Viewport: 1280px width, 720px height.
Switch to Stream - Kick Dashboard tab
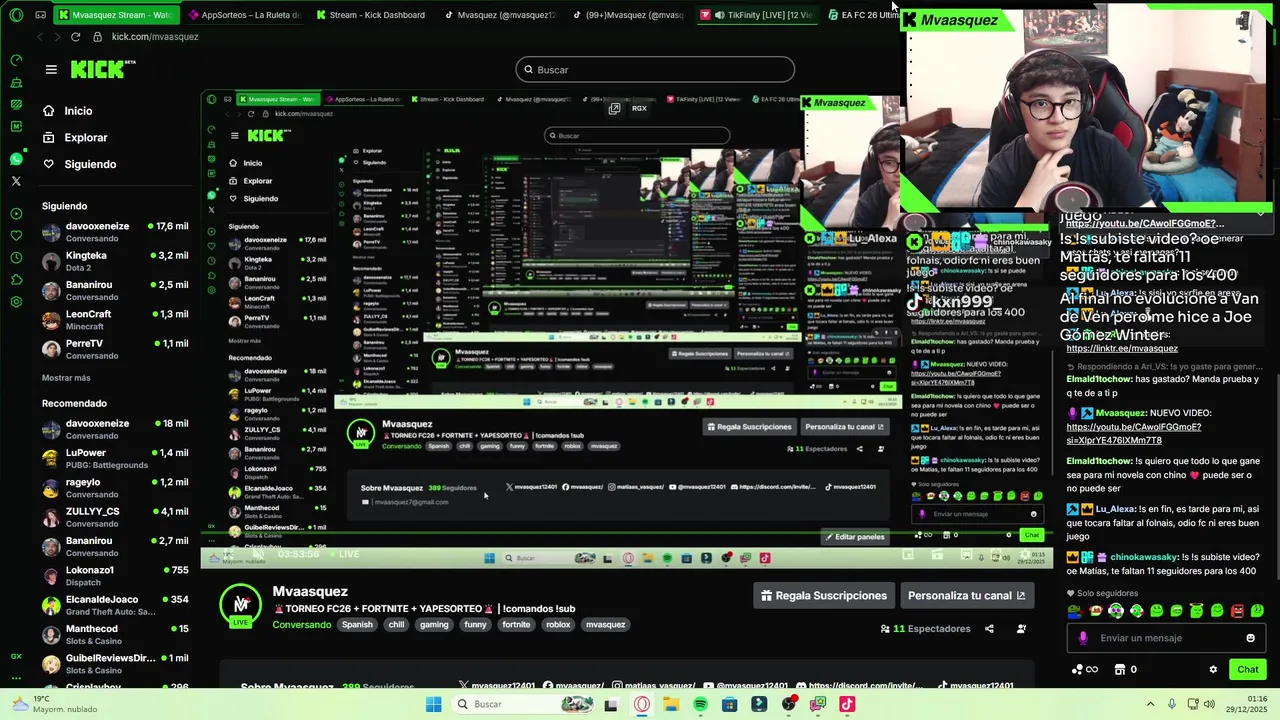coord(370,15)
